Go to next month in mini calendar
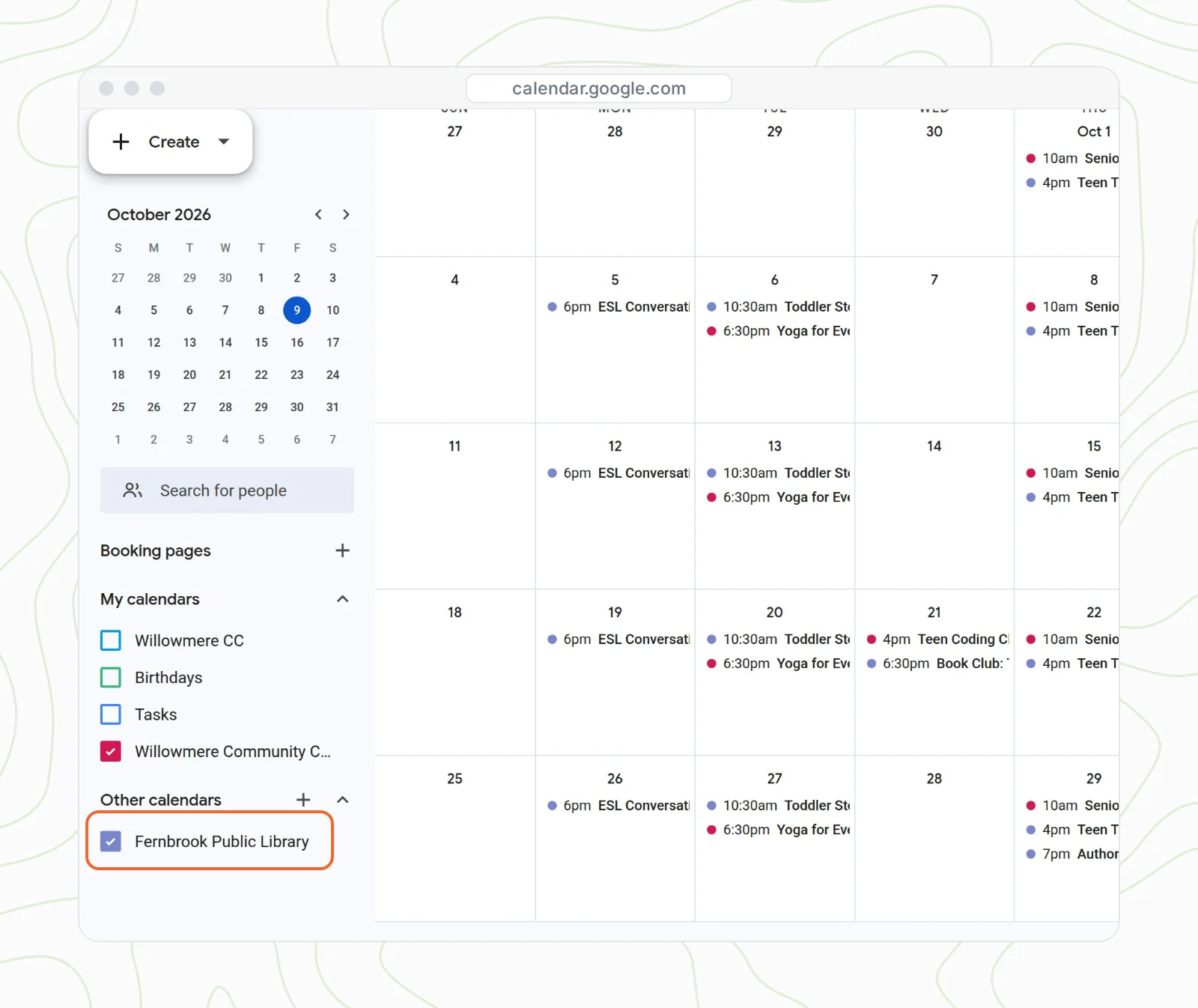Viewport: 1198px width, 1008px height. (346, 214)
